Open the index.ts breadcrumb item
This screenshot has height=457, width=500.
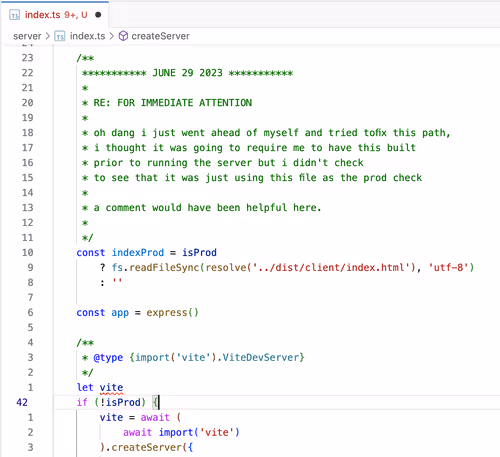87,36
